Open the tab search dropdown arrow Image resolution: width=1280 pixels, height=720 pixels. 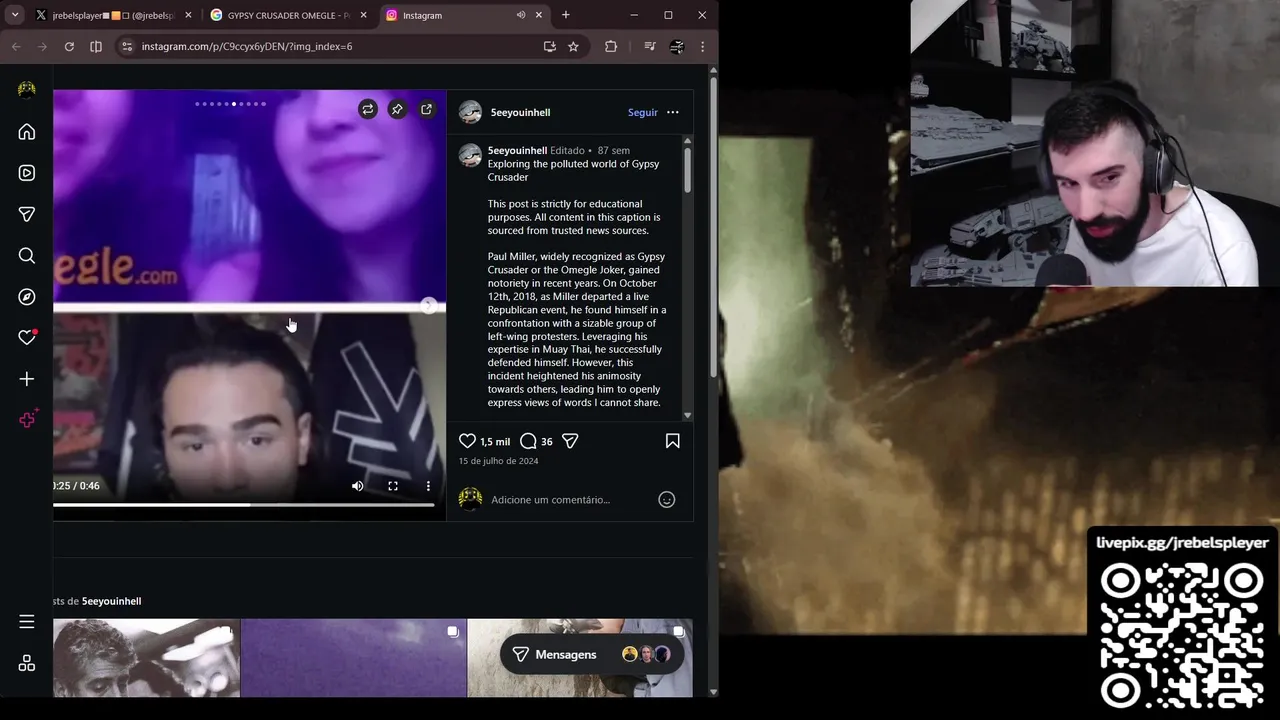[x=15, y=15]
